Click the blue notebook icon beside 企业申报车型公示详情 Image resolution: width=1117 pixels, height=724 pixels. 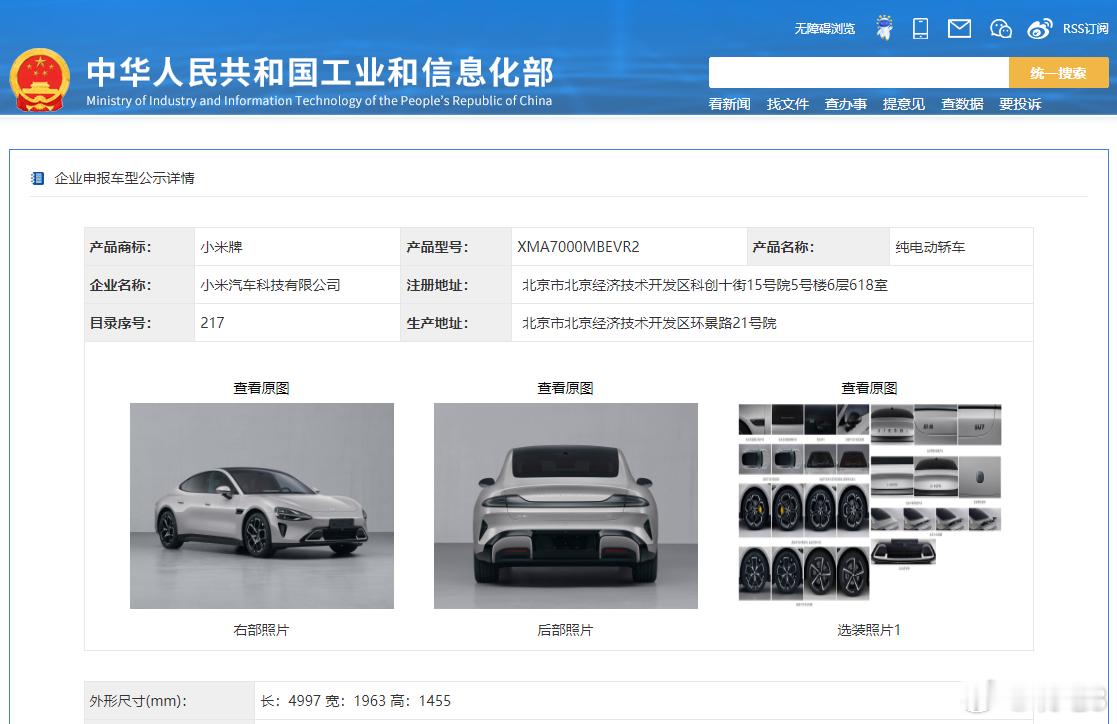point(38,178)
